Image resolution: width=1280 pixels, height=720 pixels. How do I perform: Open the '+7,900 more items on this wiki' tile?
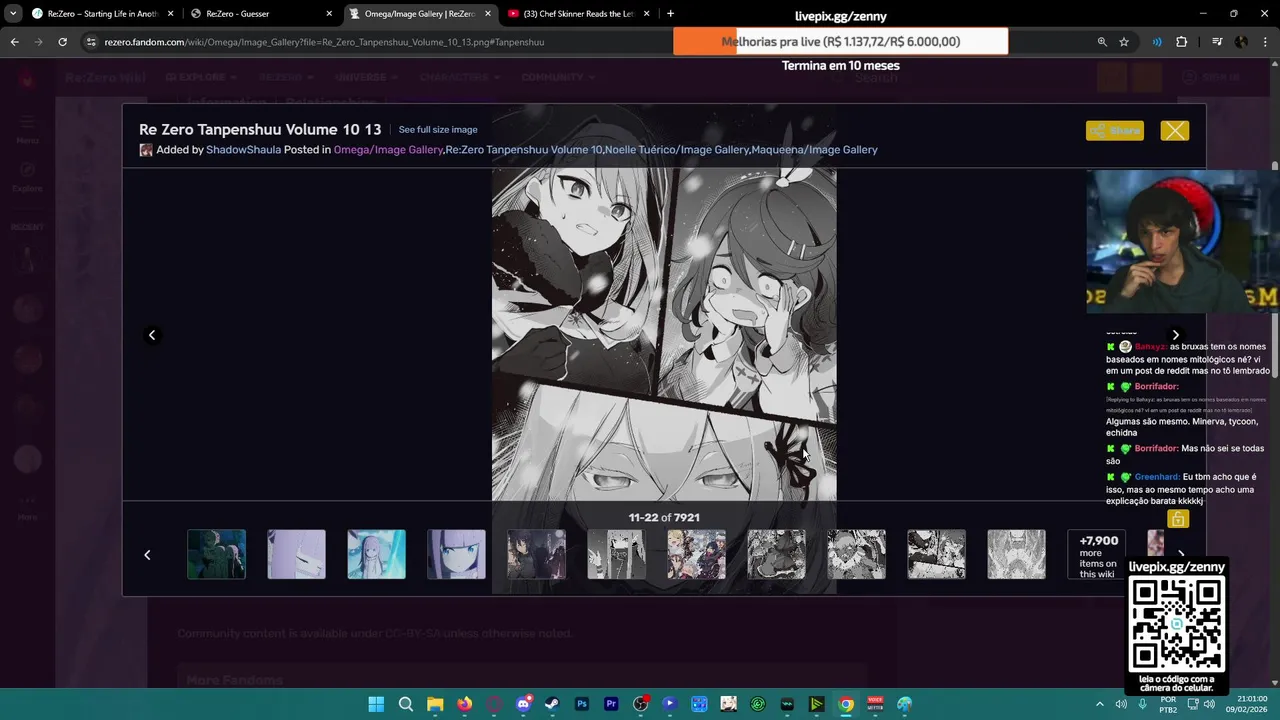(x=1096, y=554)
